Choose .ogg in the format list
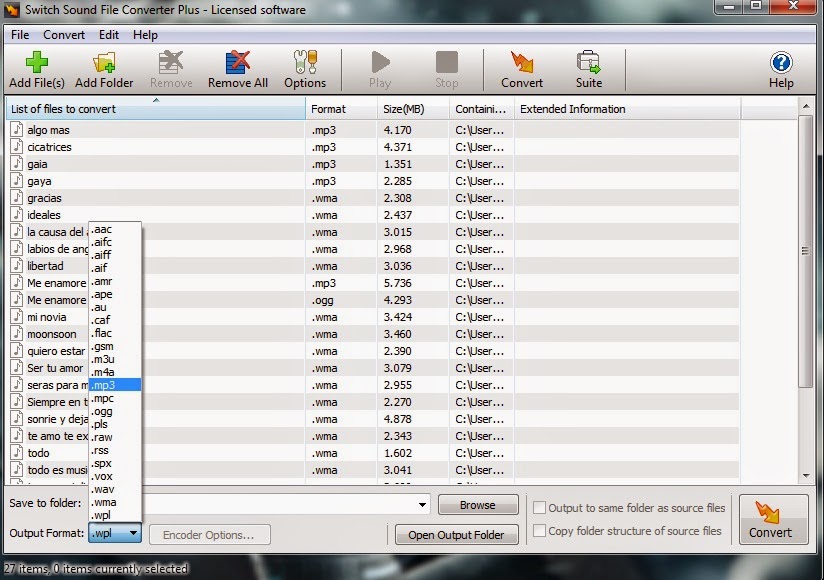This screenshot has width=824, height=580. (x=115, y=411)
